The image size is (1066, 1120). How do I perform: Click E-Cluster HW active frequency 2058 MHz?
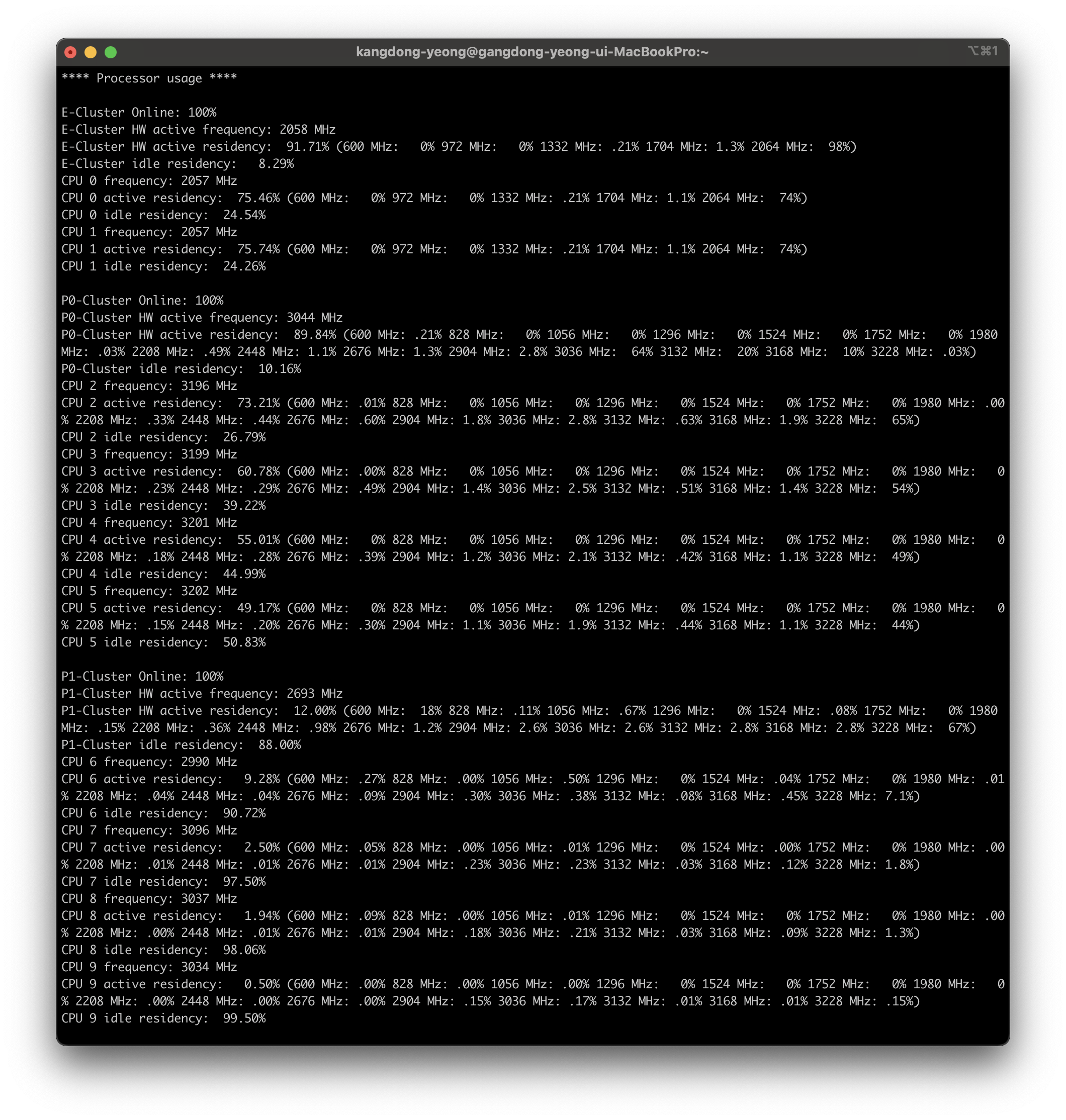pyautogui.click(x=198, y=130)
